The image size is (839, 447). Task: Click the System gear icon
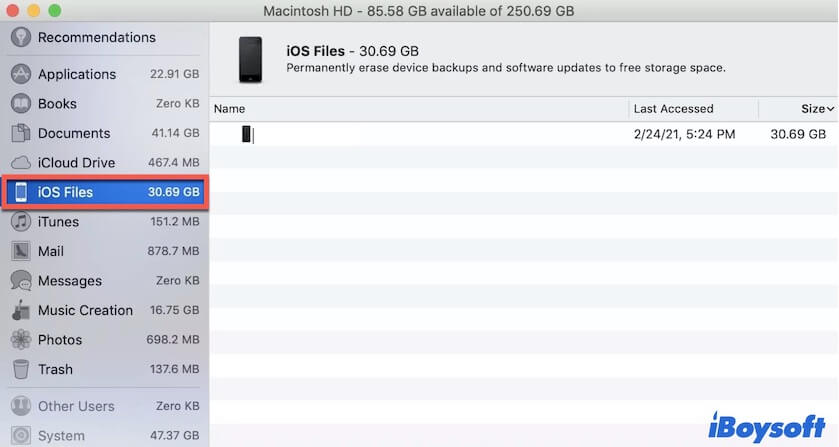21,435
